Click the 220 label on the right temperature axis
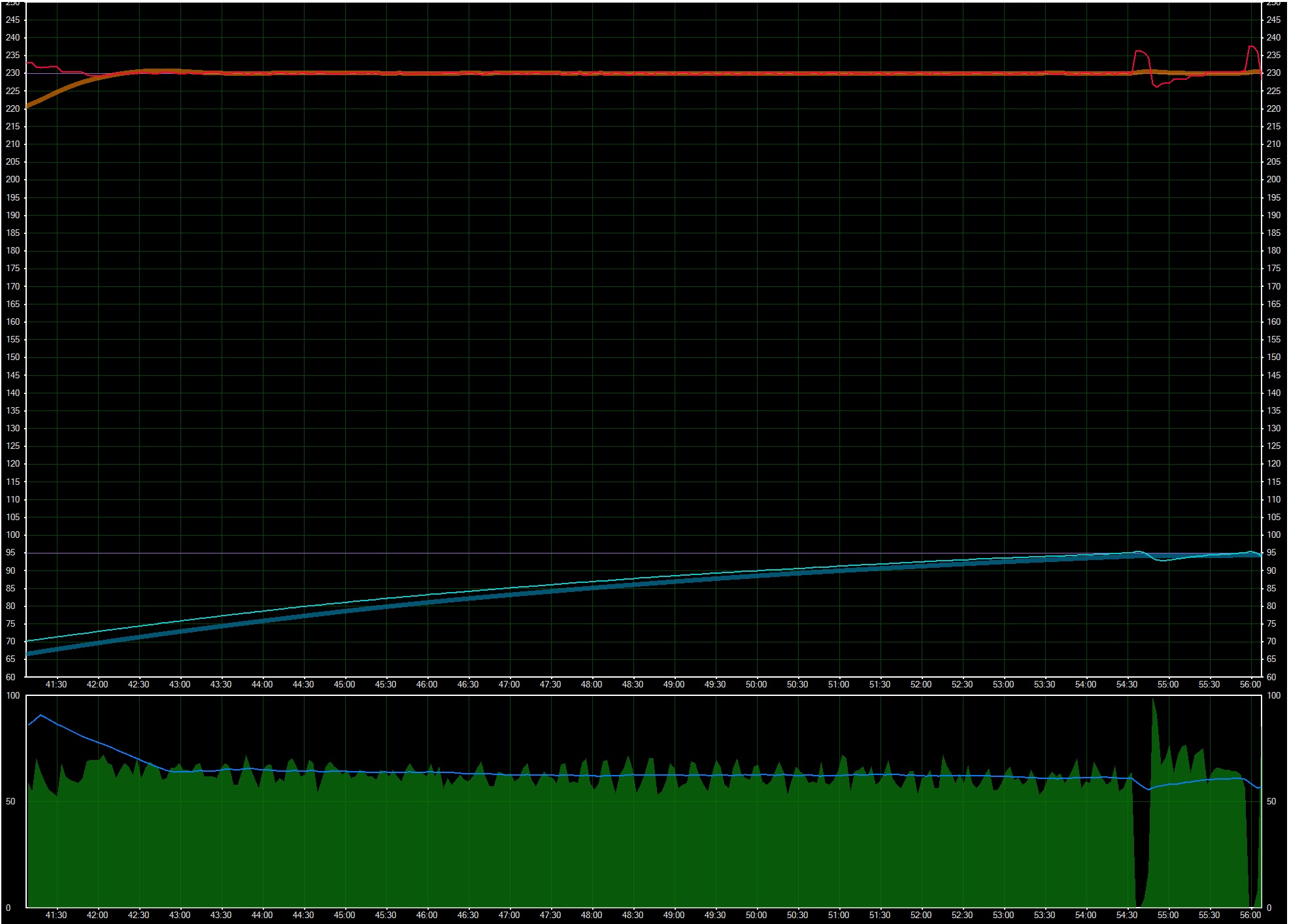The image size is (1289, 924). click(1273, 109)
